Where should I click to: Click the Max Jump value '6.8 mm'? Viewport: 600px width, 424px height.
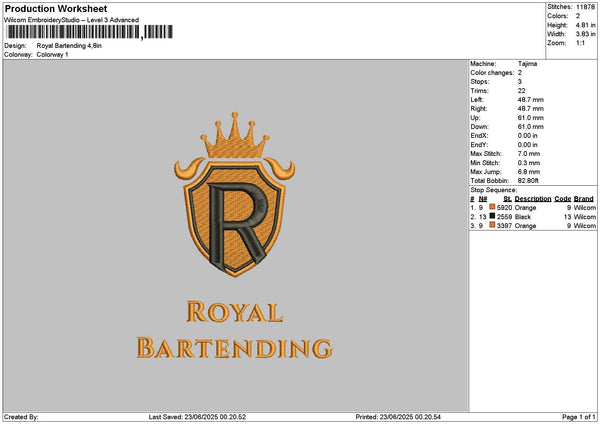coord(529,172)
